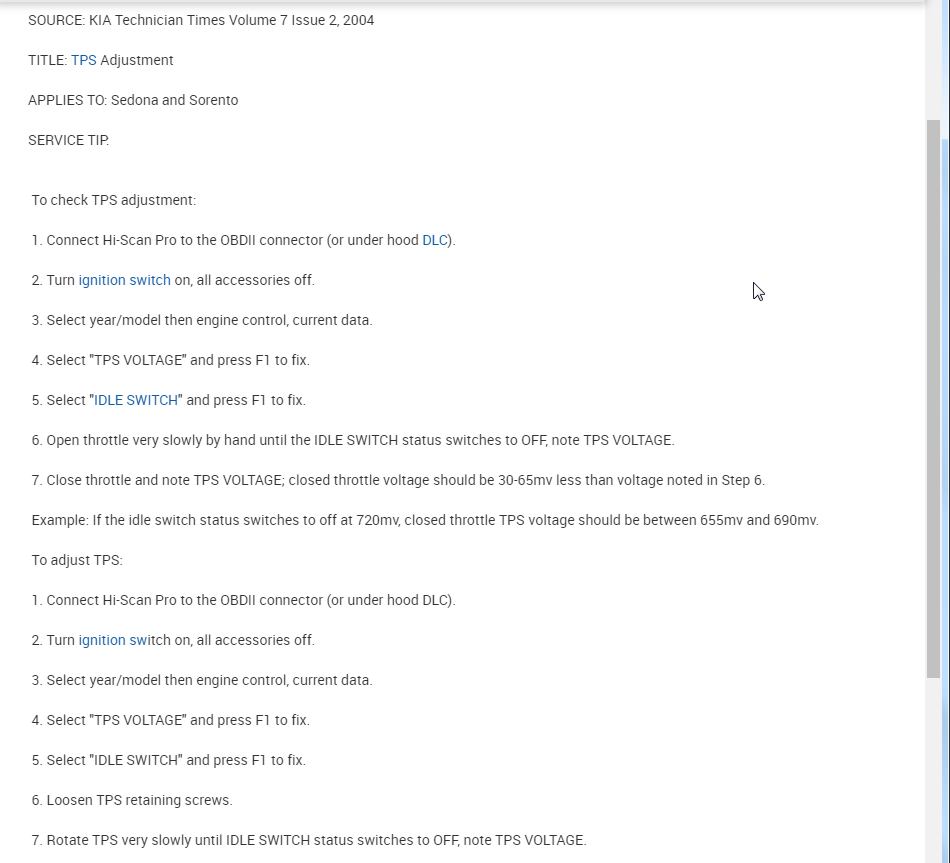The height and width of the screenshot is (863, 950).
Task: Click the 'To adjust TPS:' heading
Action: (x=77, y=560)
